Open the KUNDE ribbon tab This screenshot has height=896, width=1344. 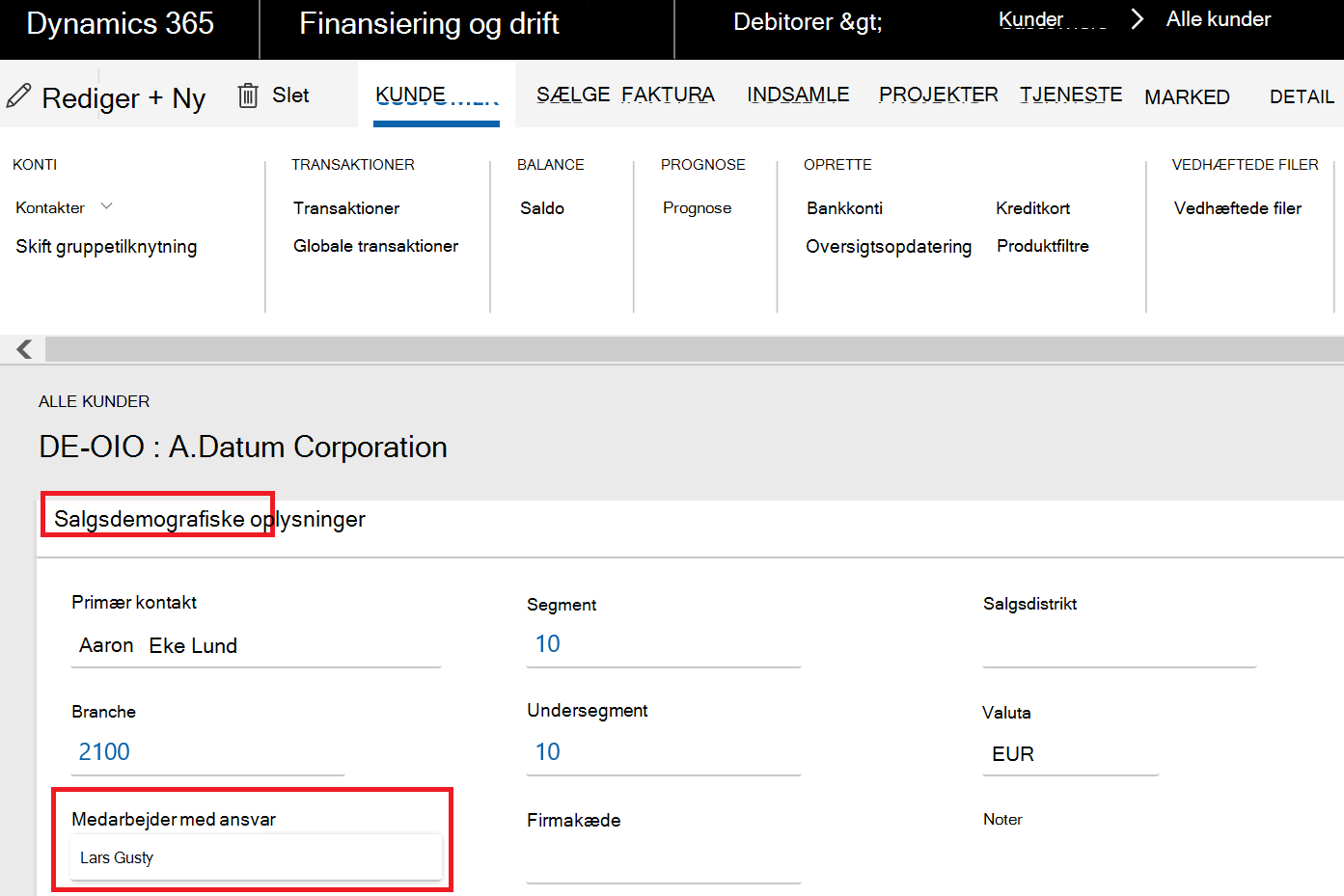coord(436,95)
